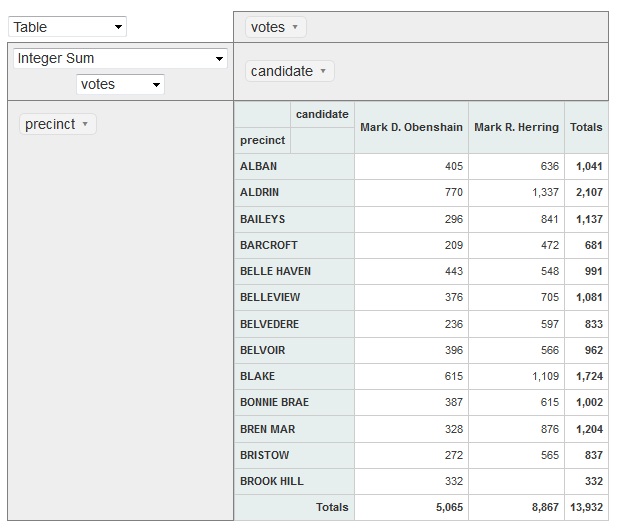Click the grand total cell 13,932
622x531 pixels.
[x=586, y=507]
